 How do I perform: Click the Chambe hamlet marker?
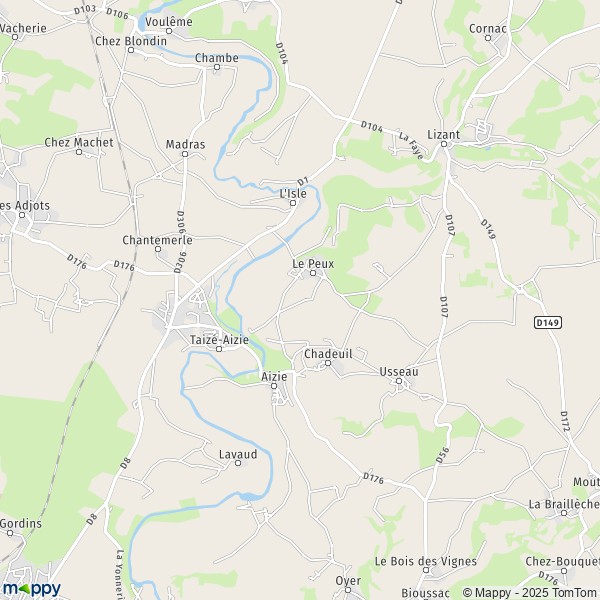pyautogui.click(x=217, y=67)
